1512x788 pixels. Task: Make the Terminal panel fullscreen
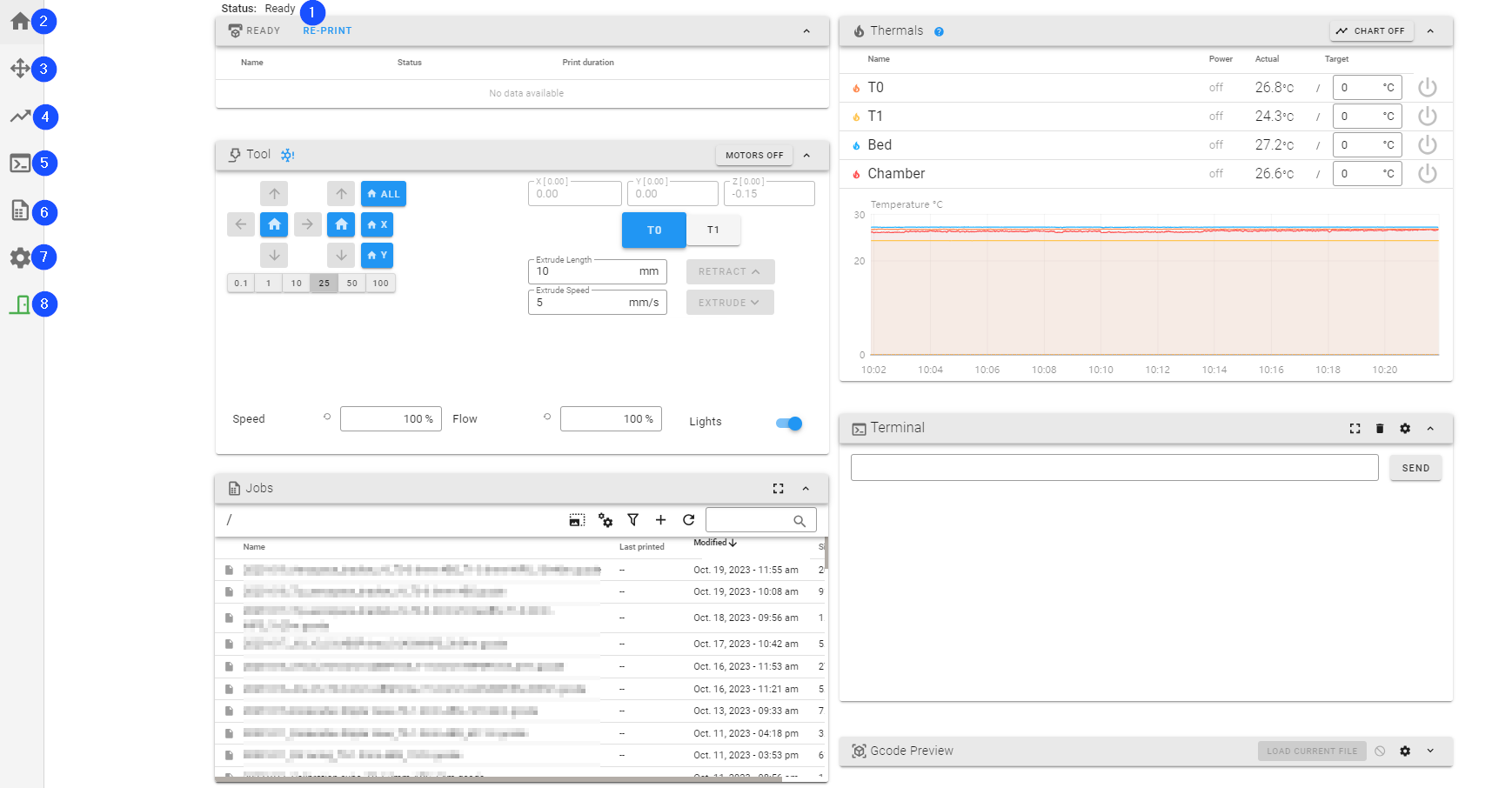pos(1355,428)
